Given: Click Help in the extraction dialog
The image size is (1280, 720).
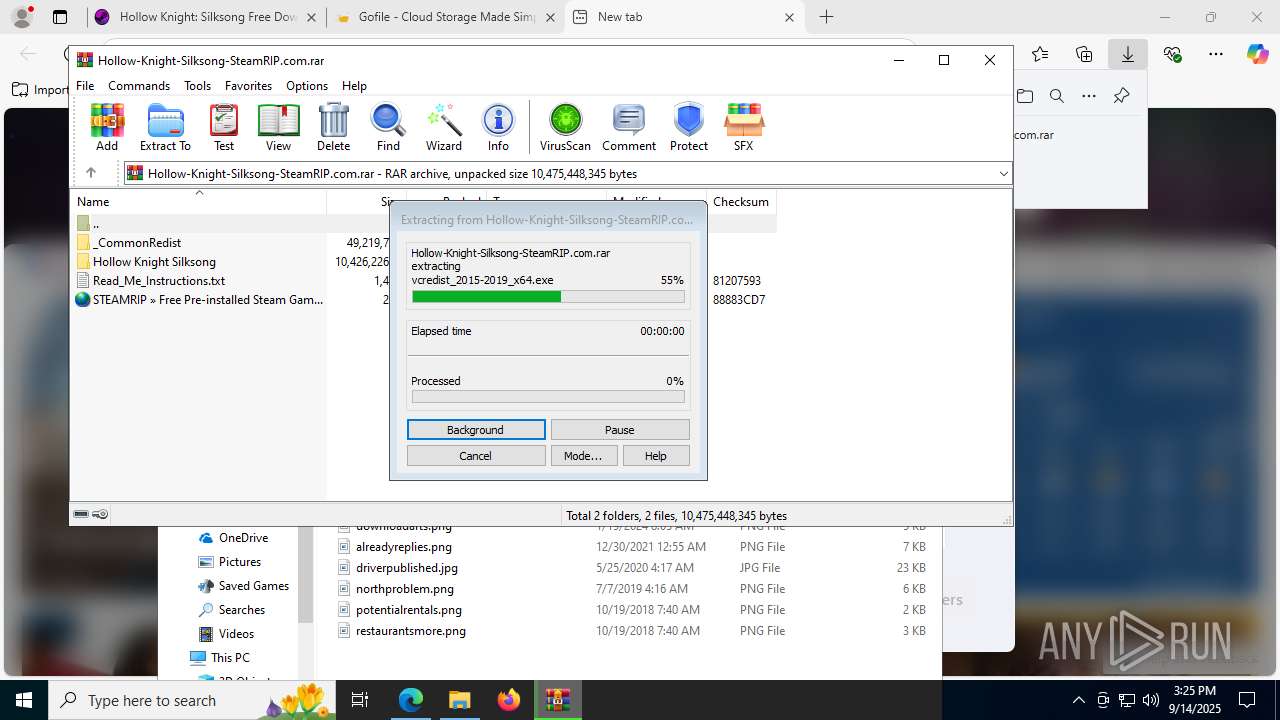Looking at the screenshot, I should point(656,456).
